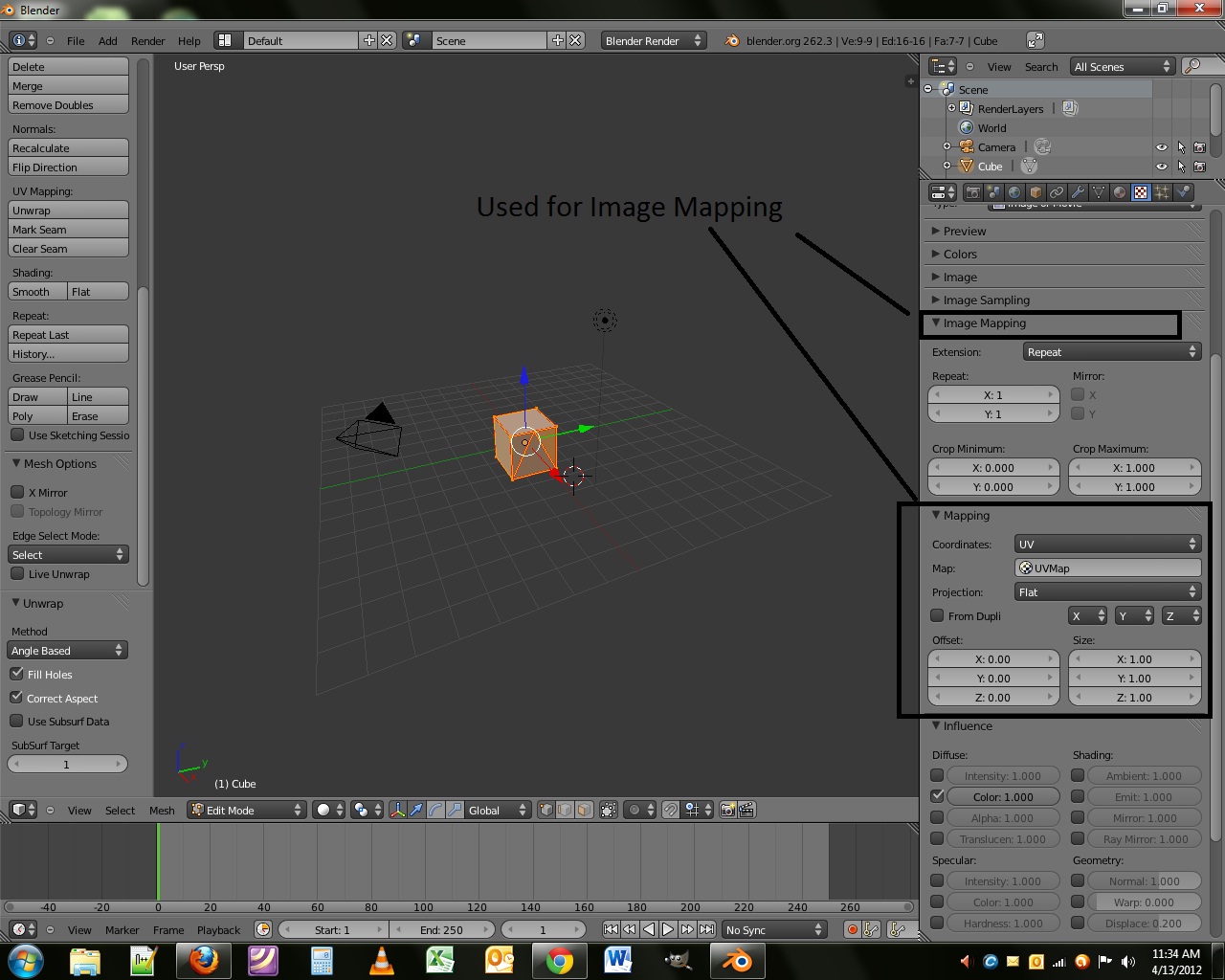This screenshot has height=980, width=1225.
Task: Open the Projection Flat dropdown
Action: pos(1107,591)
